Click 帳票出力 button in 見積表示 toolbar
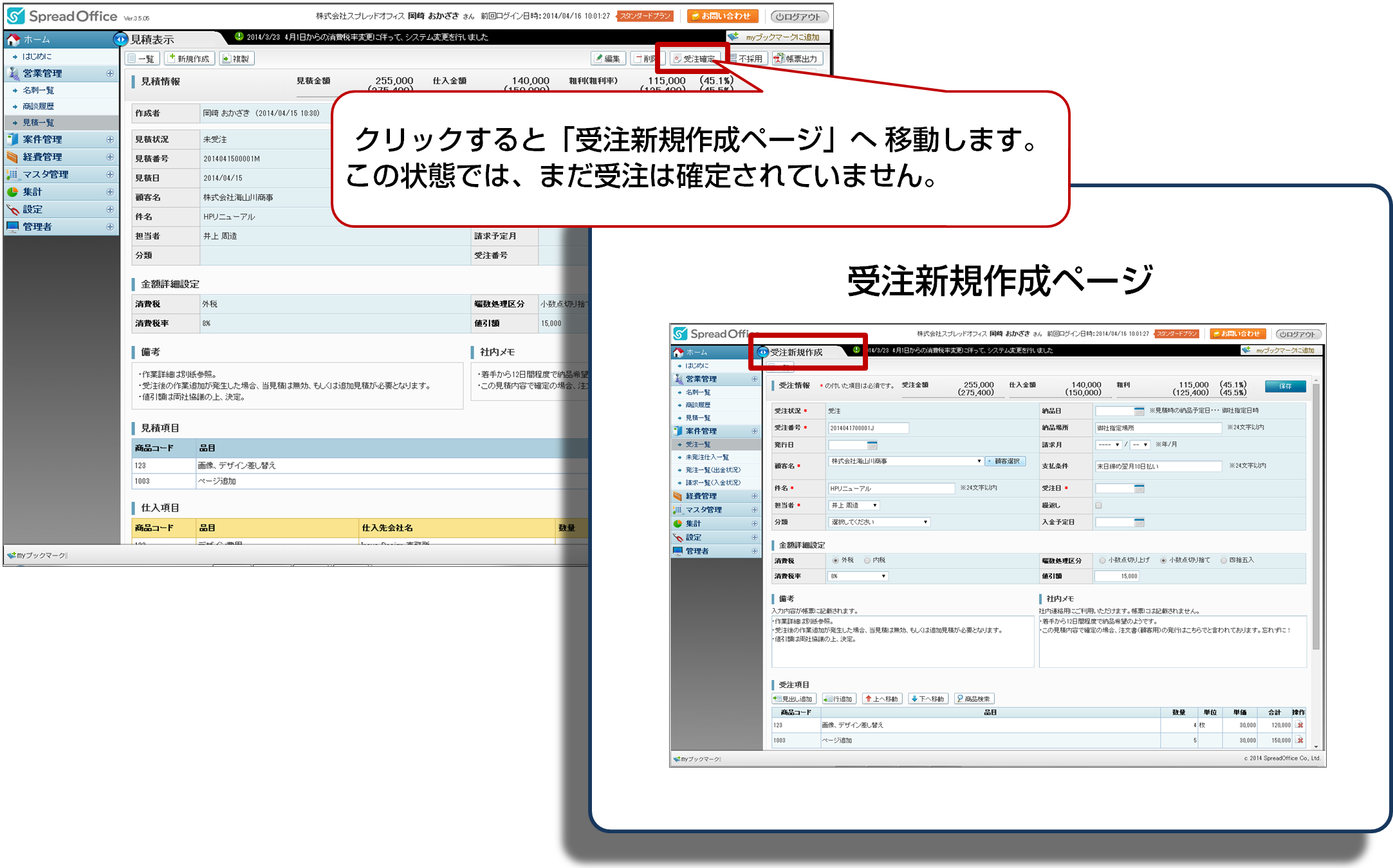1393x868 pixels. (x=797, y=59)
